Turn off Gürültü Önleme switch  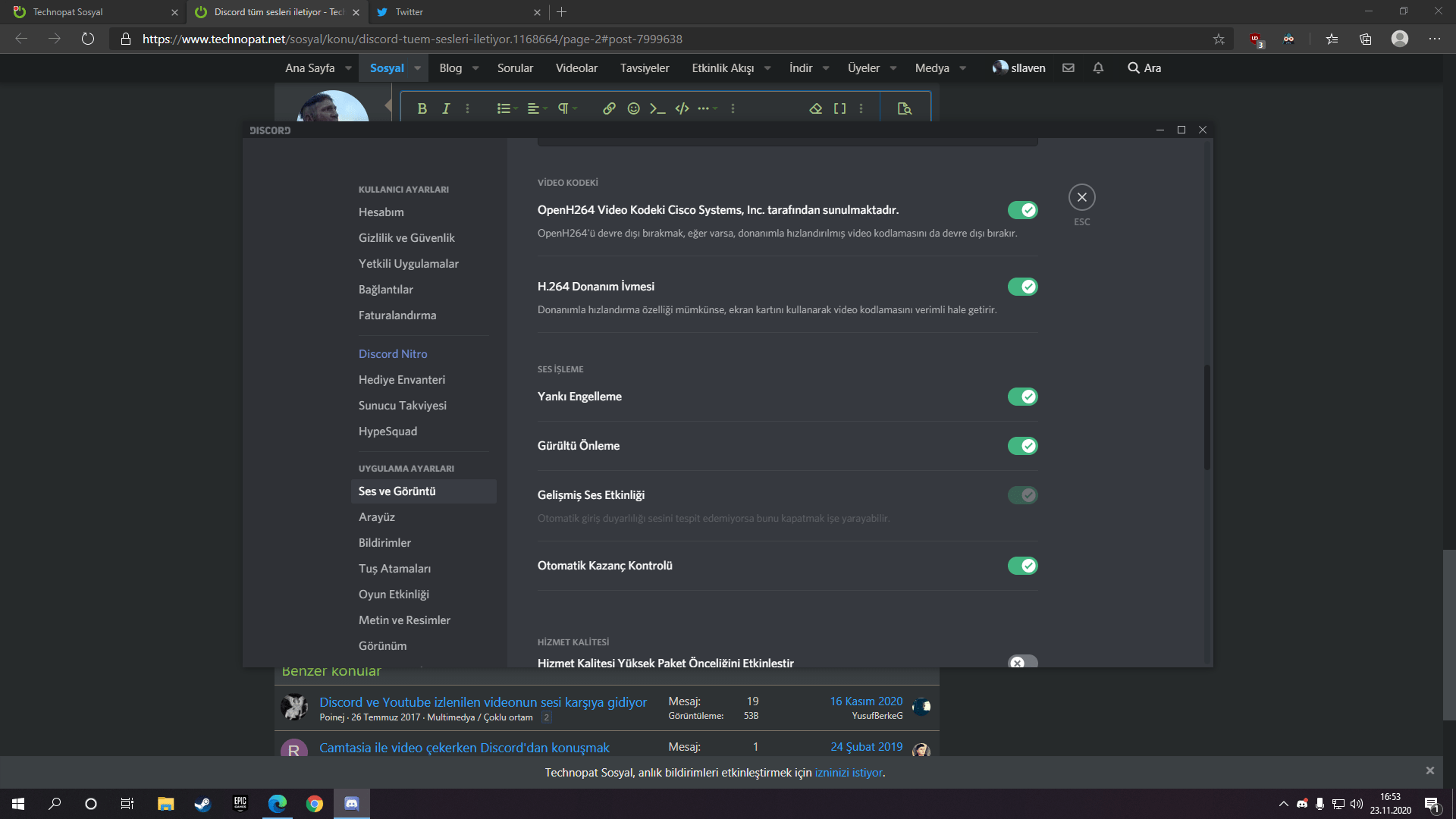click(1022, 446)
